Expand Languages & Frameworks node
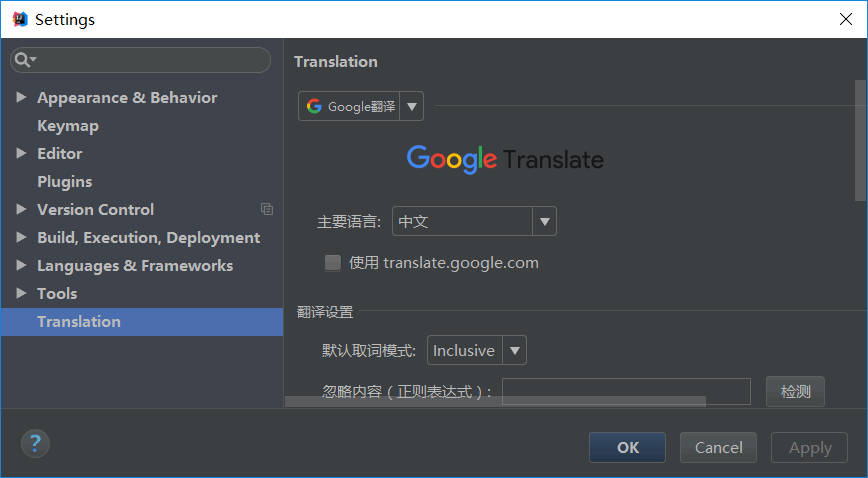Image resolution: width=868 pixels, height=478 pixels. pyautogui.click(x=21, y=265)
